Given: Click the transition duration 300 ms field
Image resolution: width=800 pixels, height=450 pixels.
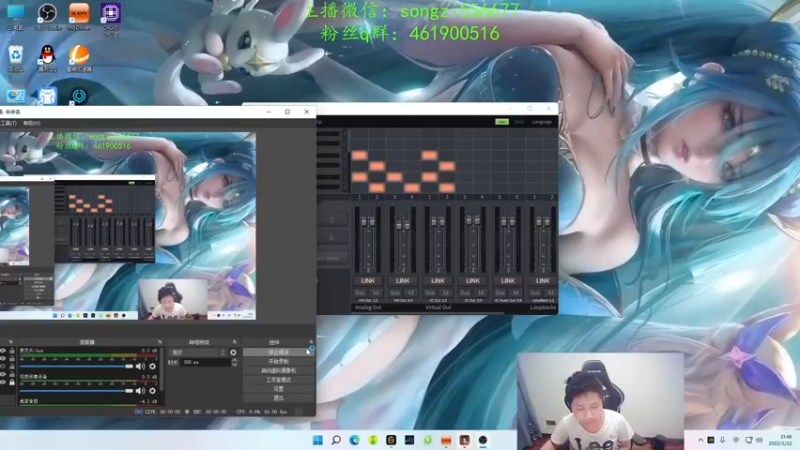Looking at the screenshot, I should 206,362.
